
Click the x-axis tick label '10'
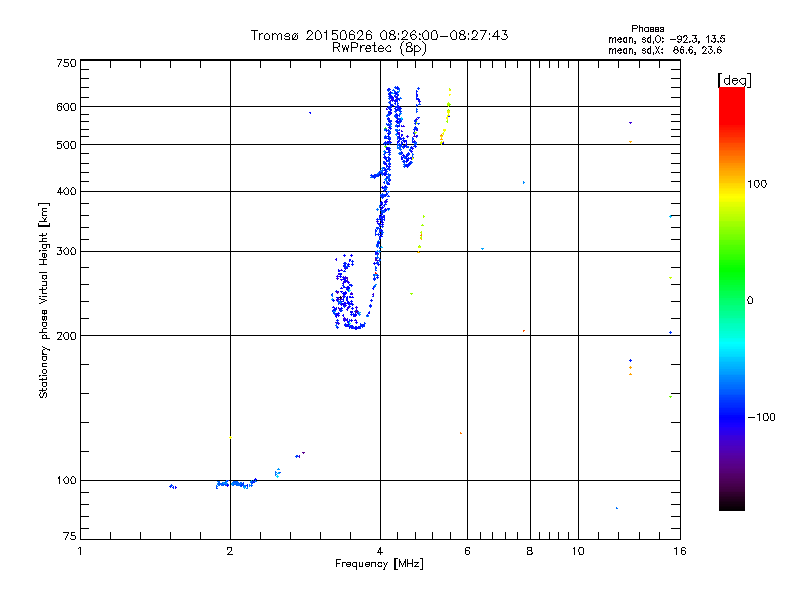[x=578, y=551]
